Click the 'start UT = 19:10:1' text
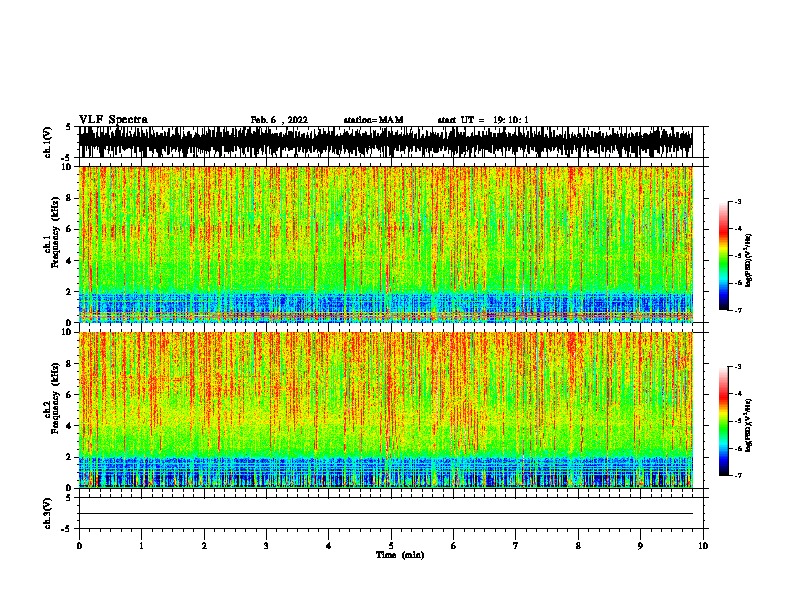The width and height of the screenshot is (792, 612). 483,120
